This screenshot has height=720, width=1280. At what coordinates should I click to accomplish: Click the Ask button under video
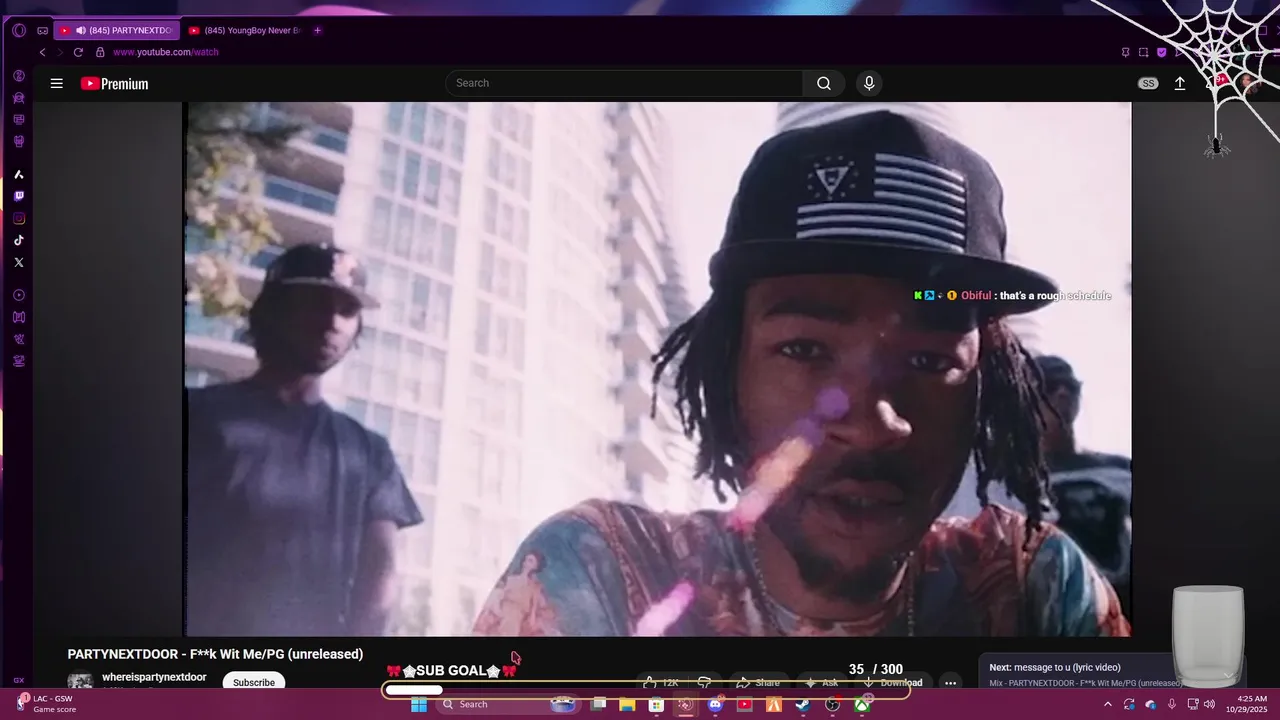click(x=822, y=682)
